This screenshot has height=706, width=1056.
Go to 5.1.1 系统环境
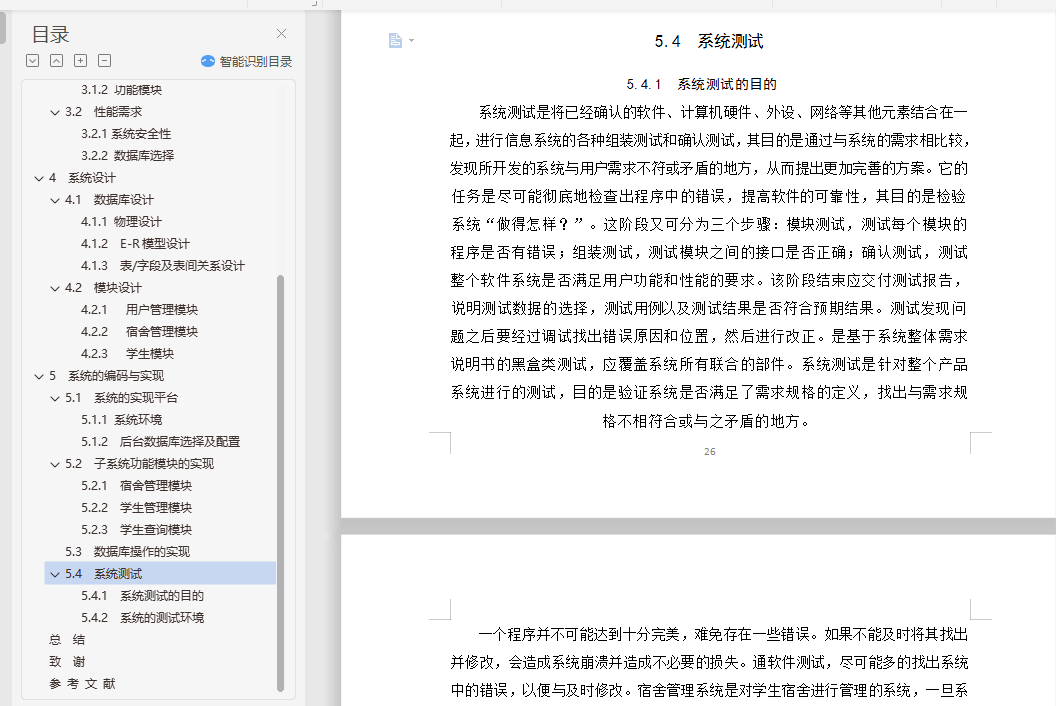point(121,420)
